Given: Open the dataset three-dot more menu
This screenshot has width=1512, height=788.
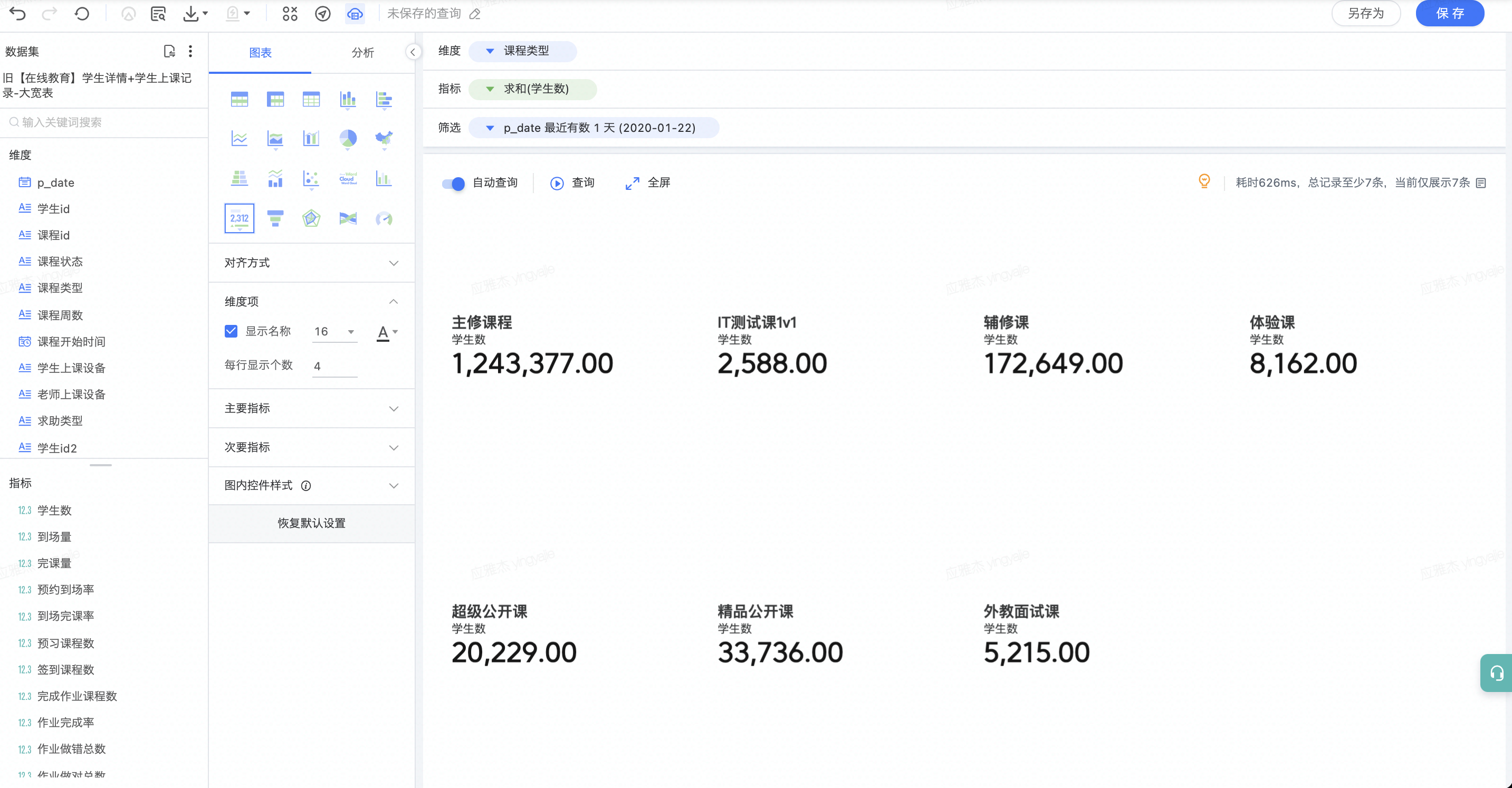Looking at the screenshot, I should pos(190,51).
